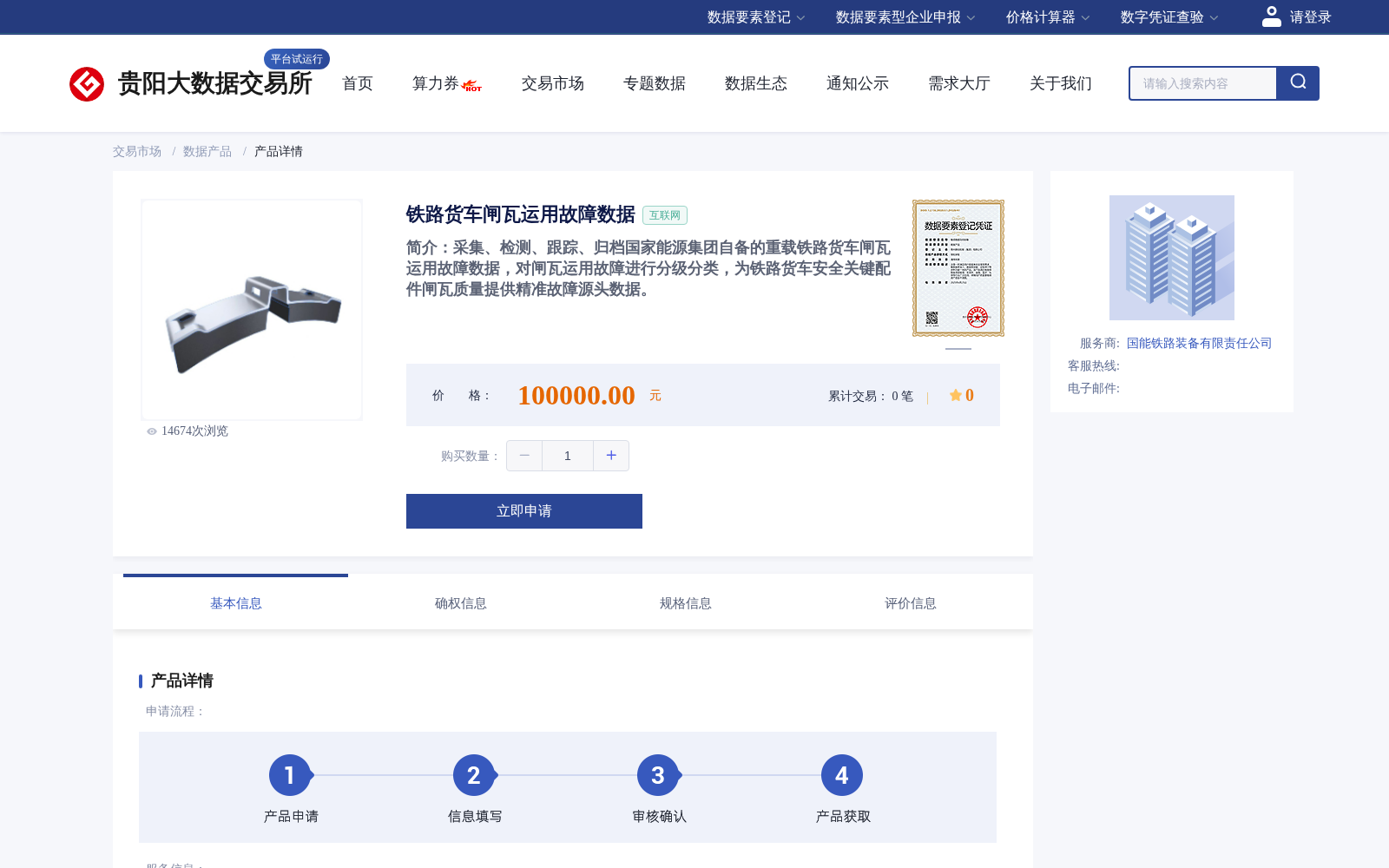This screenshot has height=868, width=1389.
Task: Focus the purchase quantity input field
Action: pos(568,456)
